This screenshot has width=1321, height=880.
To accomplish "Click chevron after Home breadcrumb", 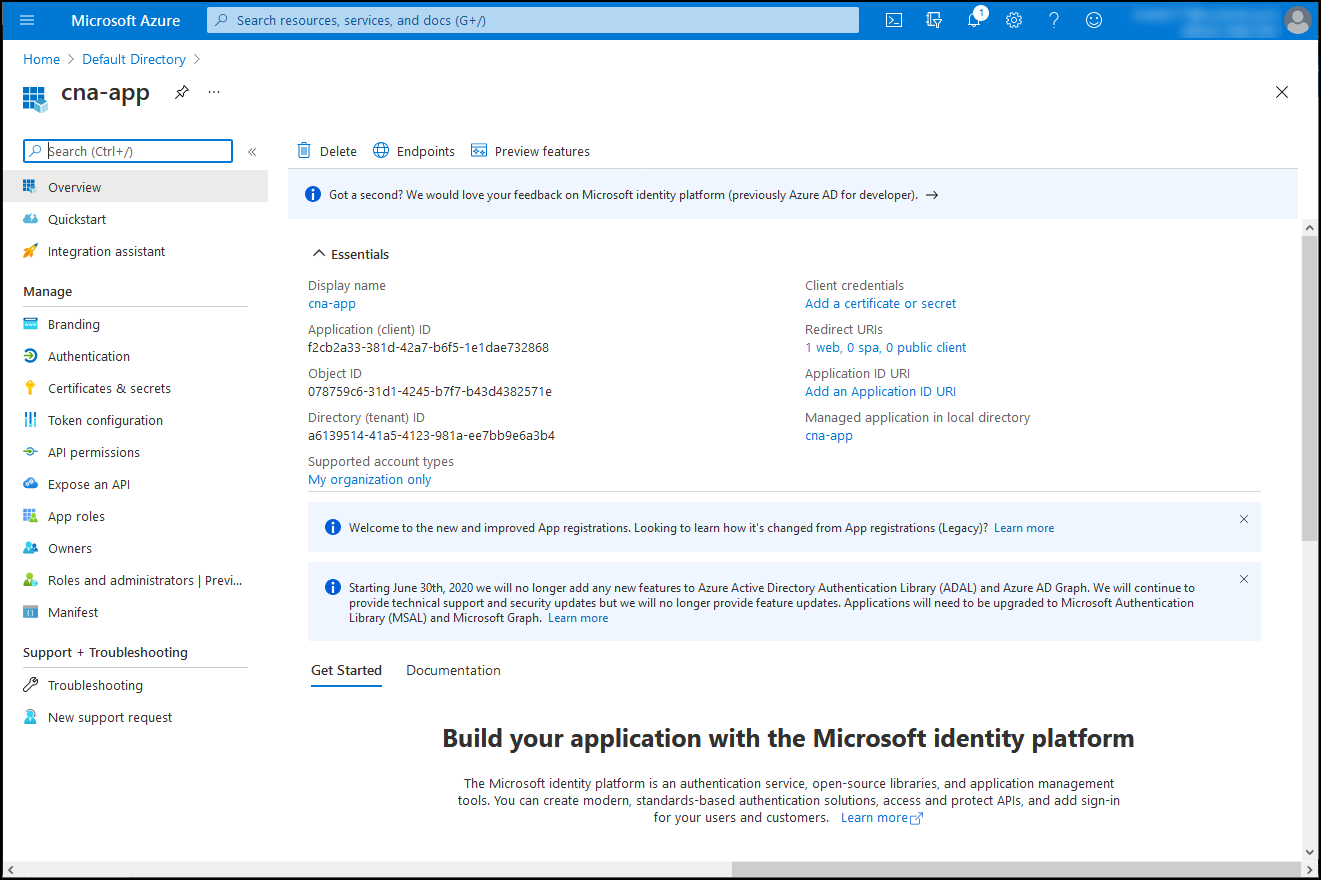I will pyautogui.click(x=70, y=60).
